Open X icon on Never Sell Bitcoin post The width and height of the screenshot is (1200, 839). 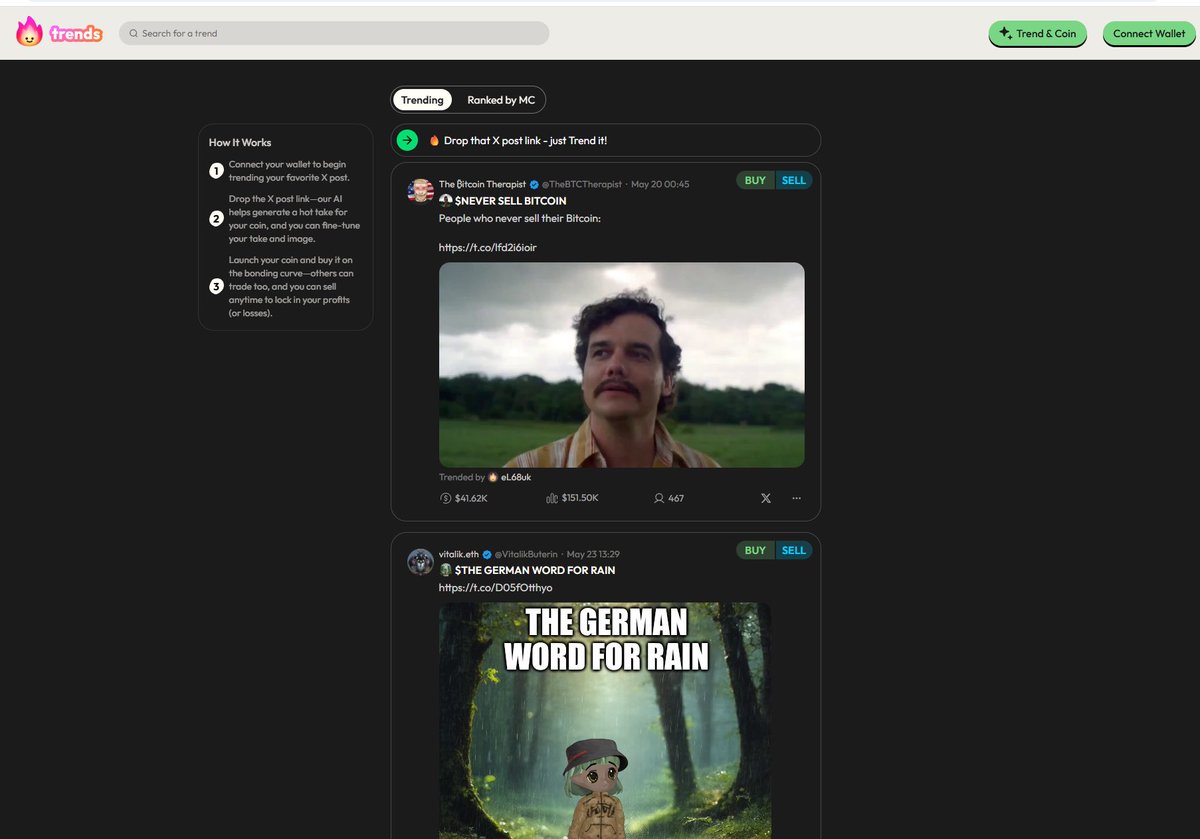click(766, 498)
